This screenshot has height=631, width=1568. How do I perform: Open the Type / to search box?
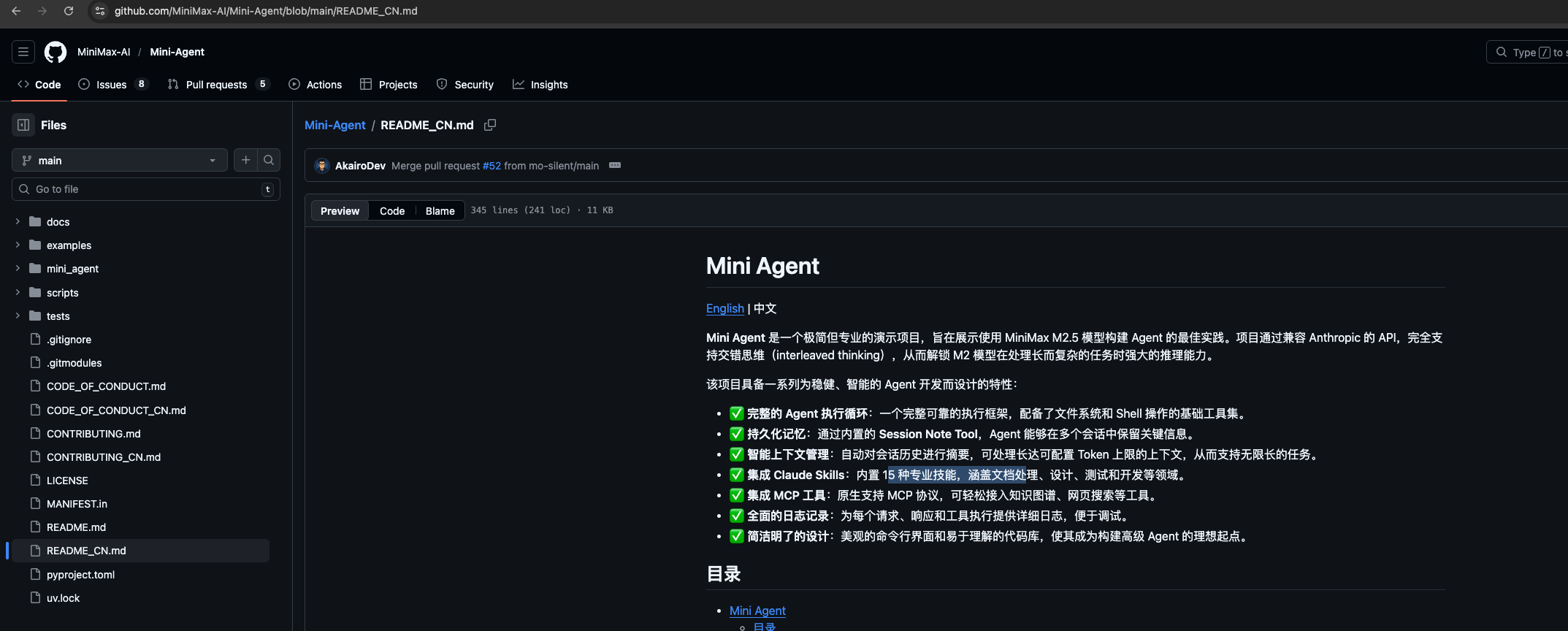point(1527,52)
